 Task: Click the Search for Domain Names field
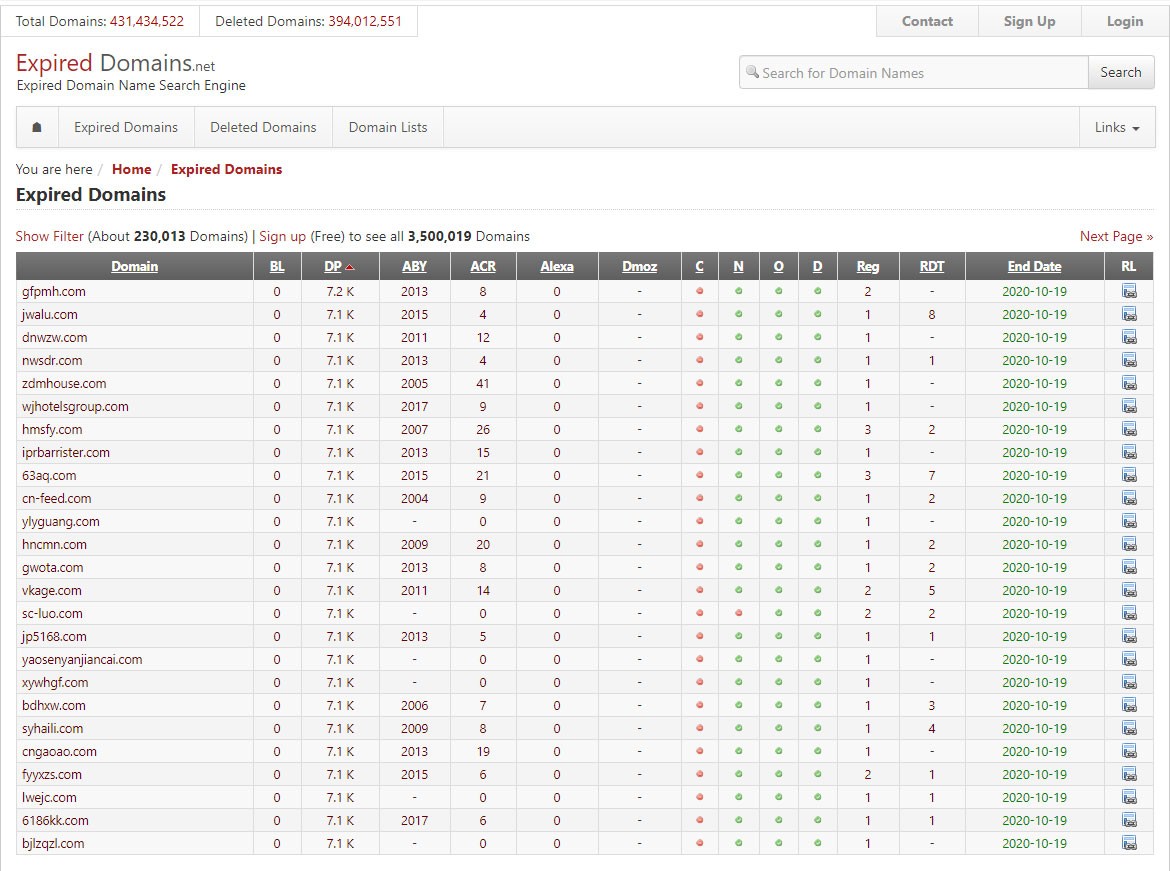tap(920, 73)
